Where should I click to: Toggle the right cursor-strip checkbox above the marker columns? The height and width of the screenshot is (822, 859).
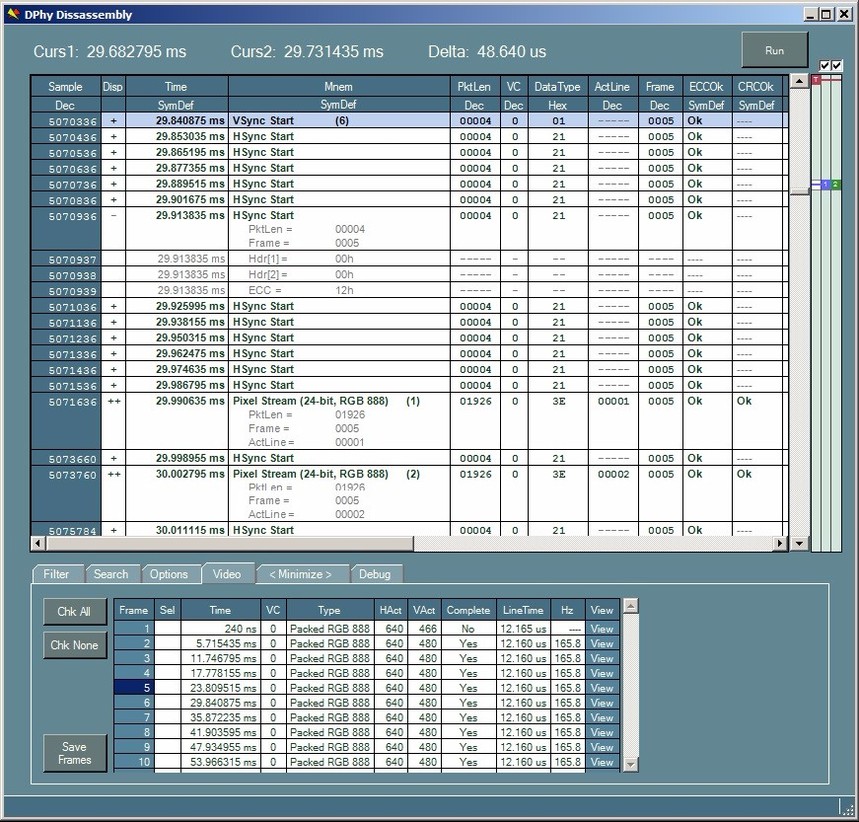pos(836,66)
